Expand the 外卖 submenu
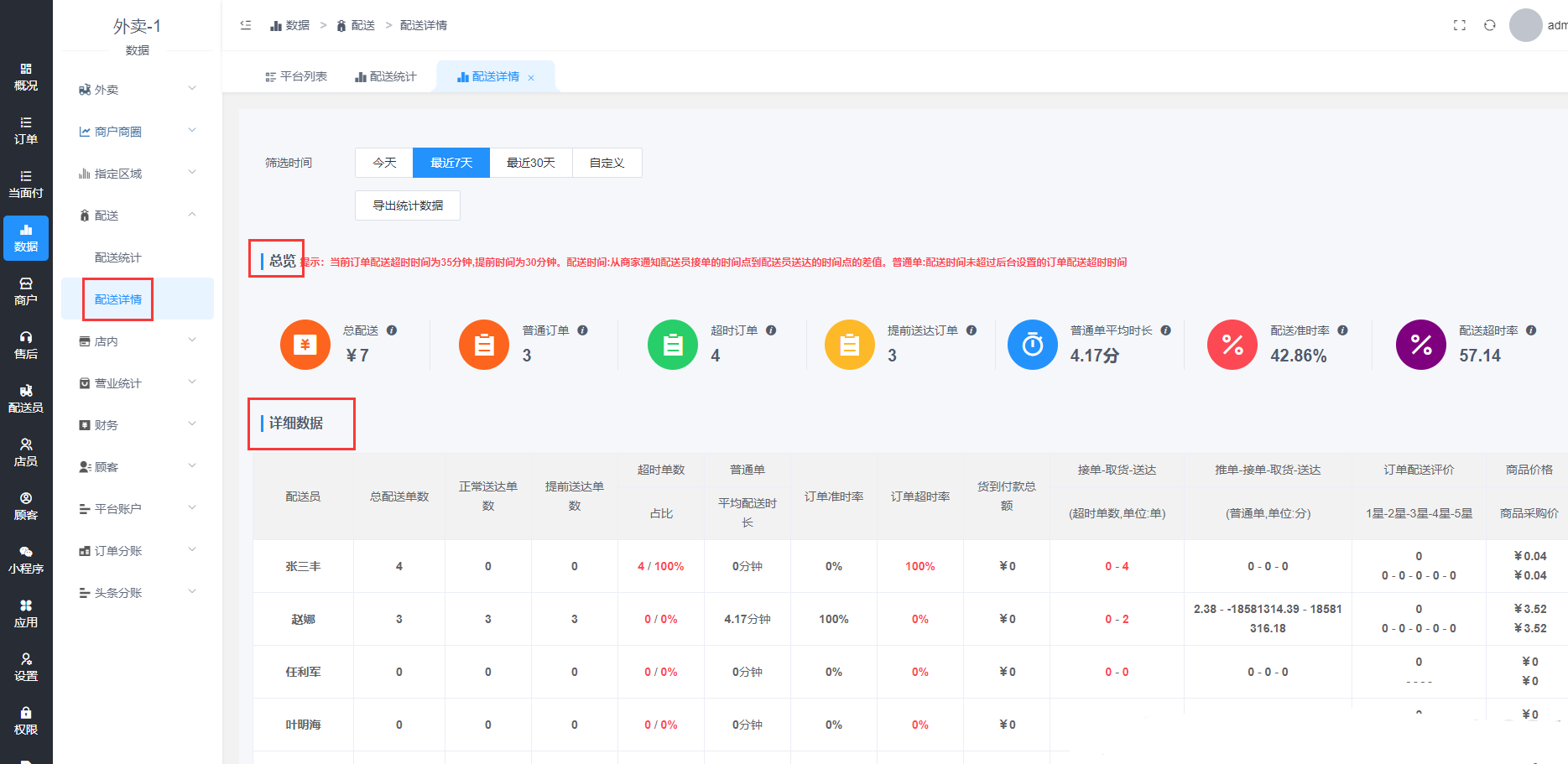The height and width of the screenshot is (764, 1568). 192,89
